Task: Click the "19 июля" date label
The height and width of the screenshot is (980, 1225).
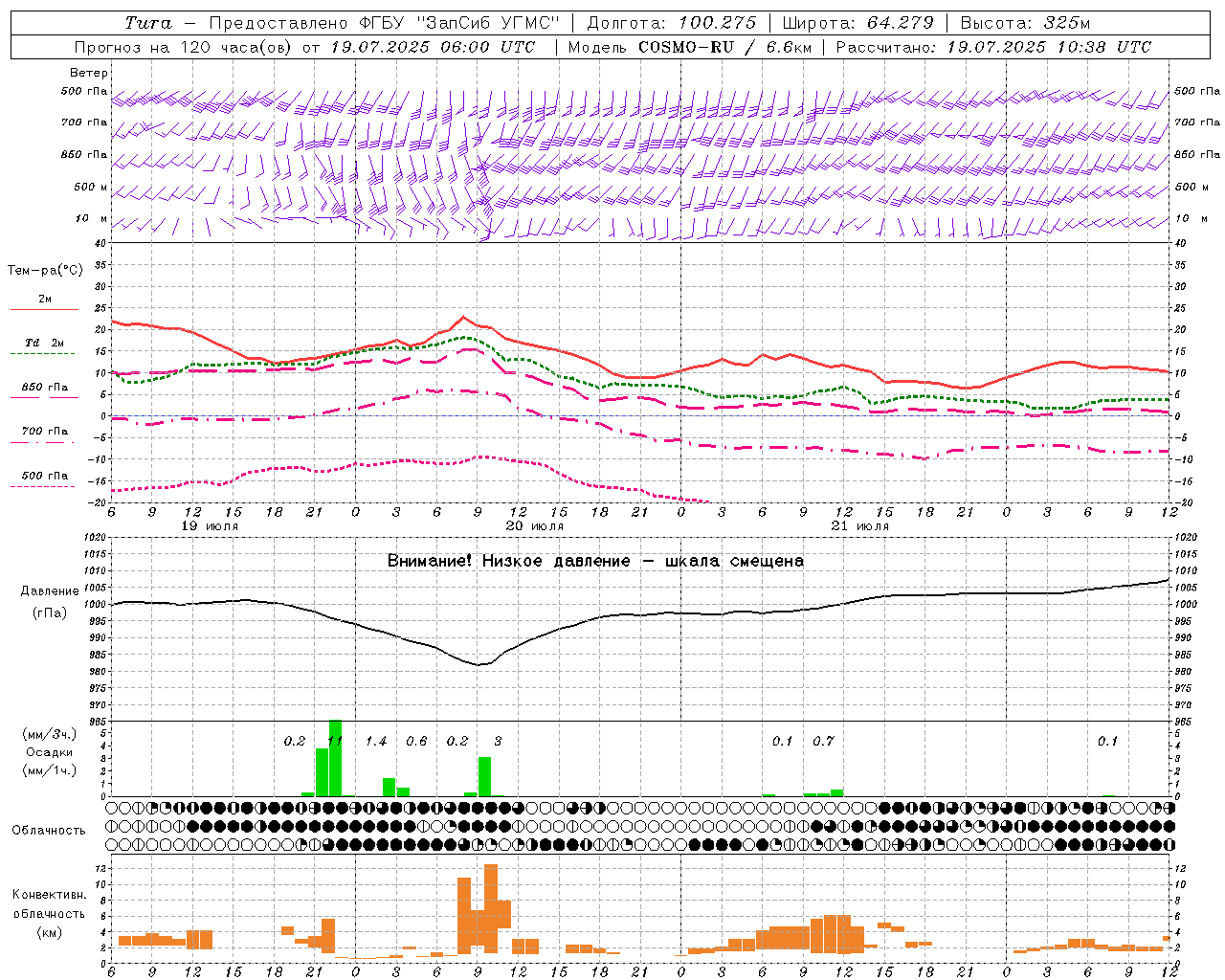Action: tap(210, 526)
